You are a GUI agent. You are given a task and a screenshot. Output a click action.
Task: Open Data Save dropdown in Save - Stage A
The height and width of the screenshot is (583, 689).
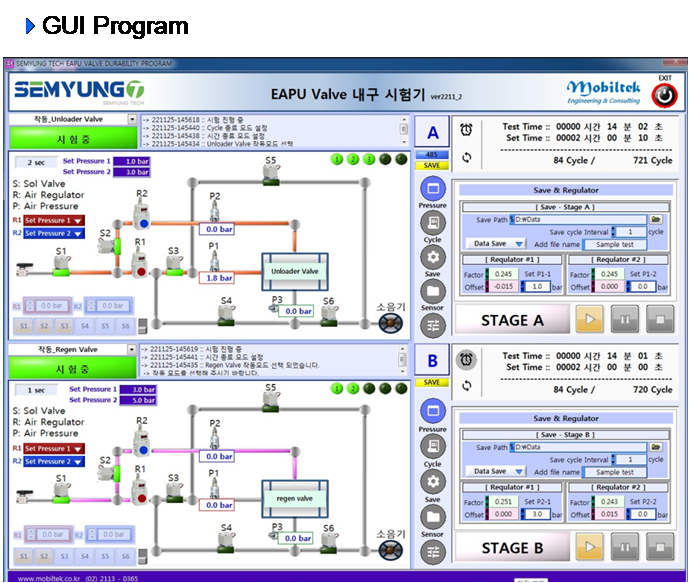pos(496,243)
